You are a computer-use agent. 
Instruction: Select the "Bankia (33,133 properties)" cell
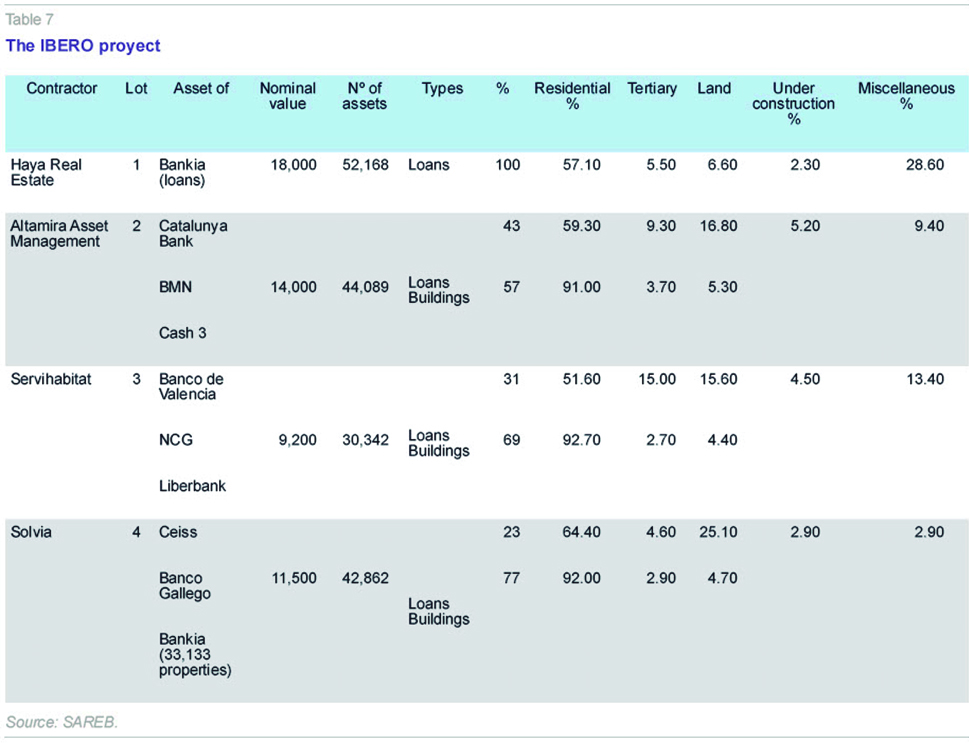[x=195, y=654]
